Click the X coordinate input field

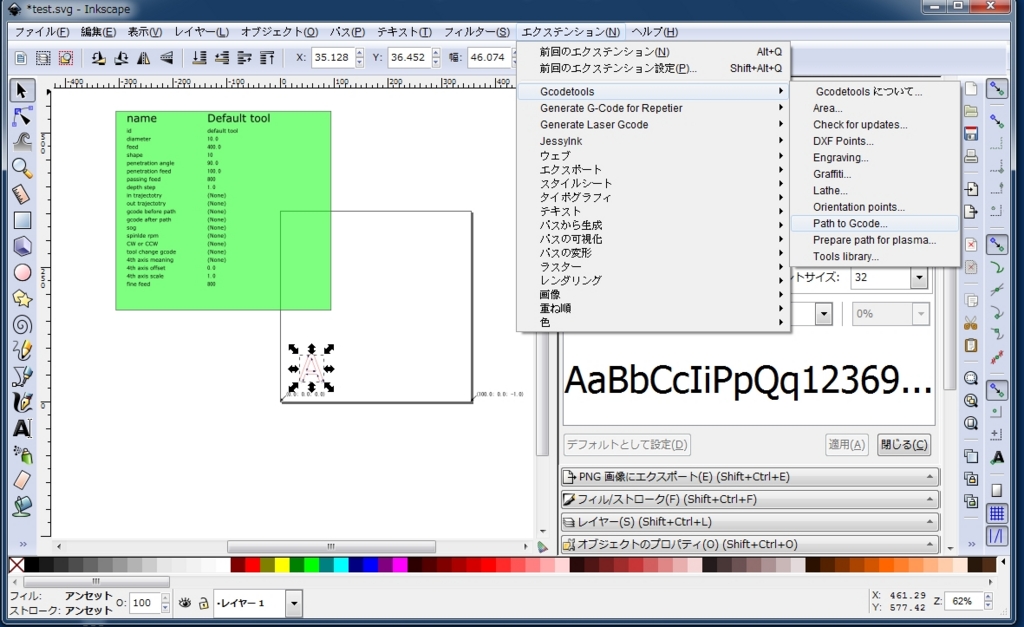332,57
